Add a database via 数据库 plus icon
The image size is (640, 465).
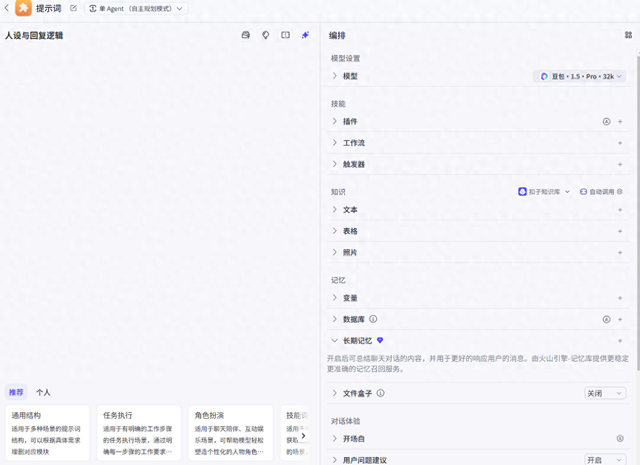(x=620, y=319)
